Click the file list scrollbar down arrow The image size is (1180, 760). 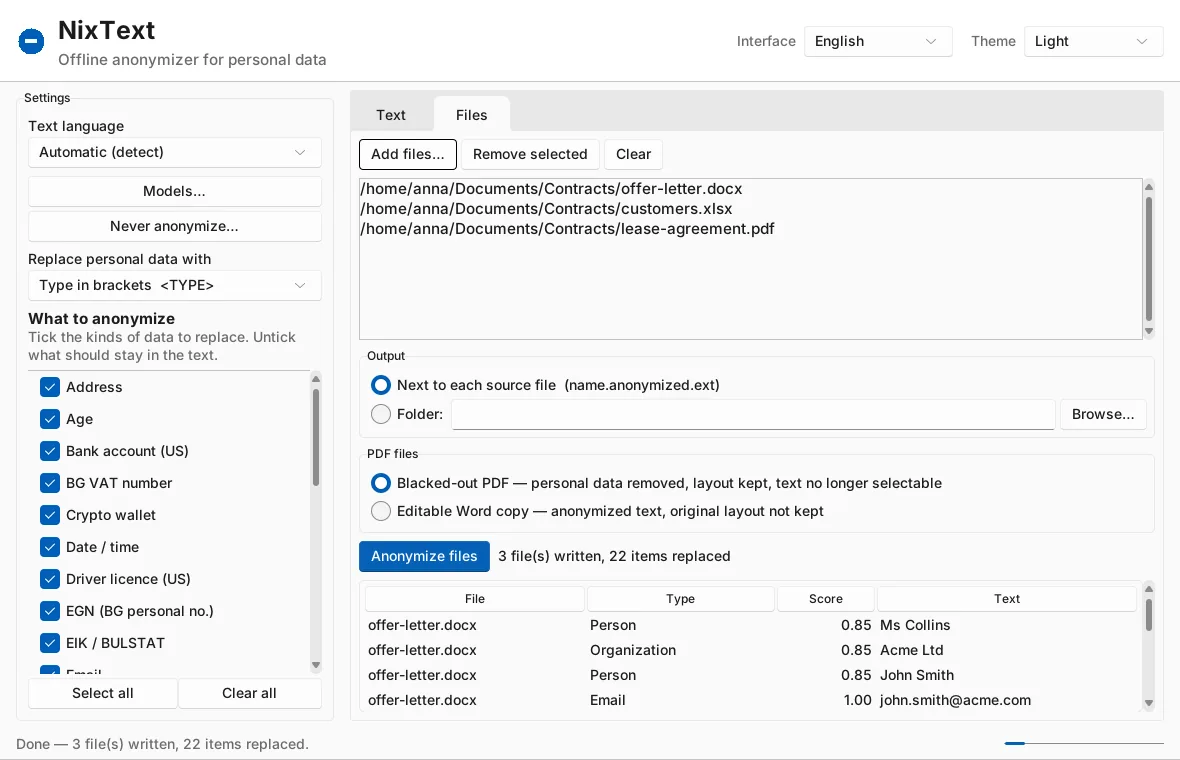pyautogui.click(x=1148, y=331)
